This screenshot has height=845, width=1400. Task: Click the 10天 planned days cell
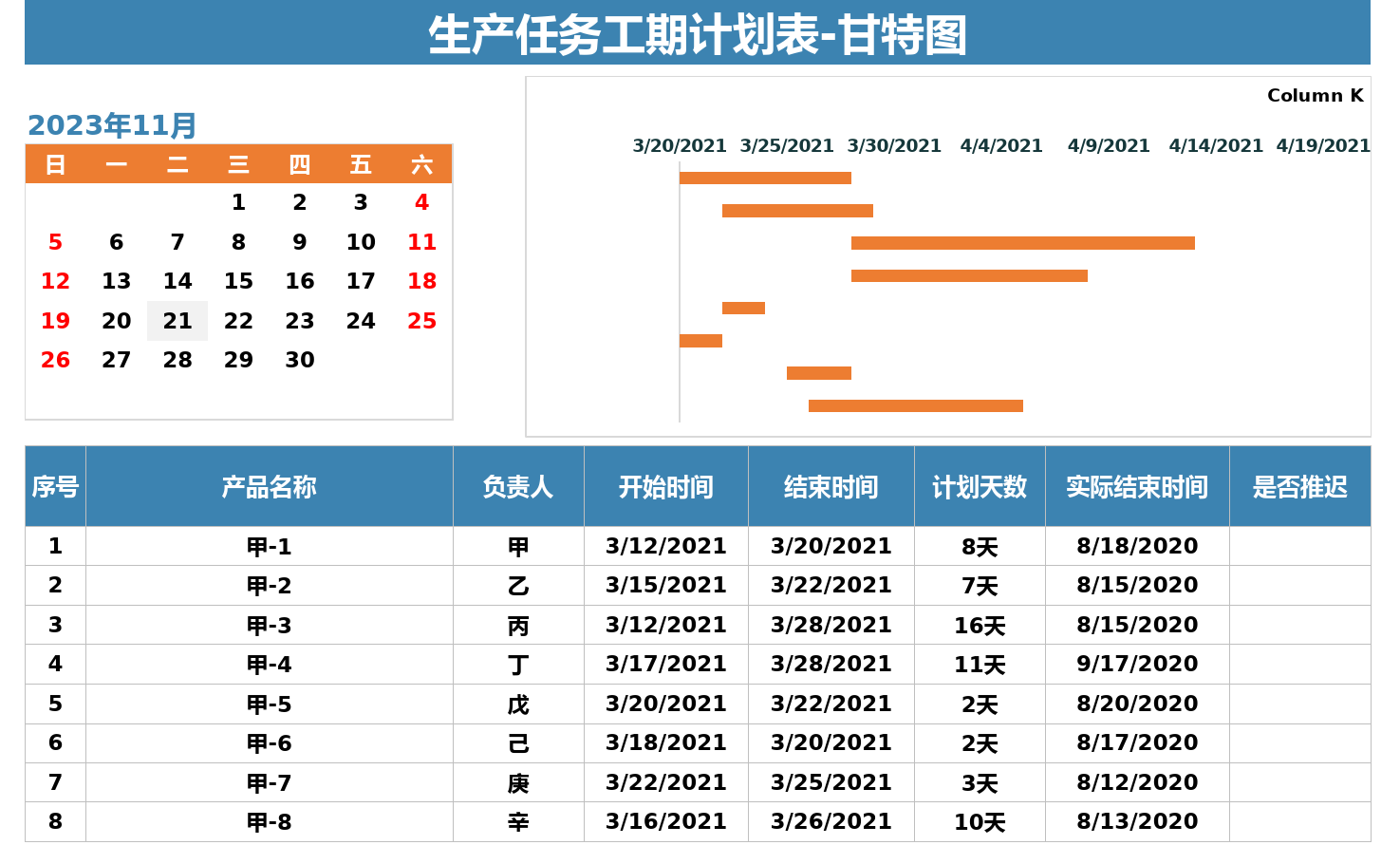coord(980,821)
